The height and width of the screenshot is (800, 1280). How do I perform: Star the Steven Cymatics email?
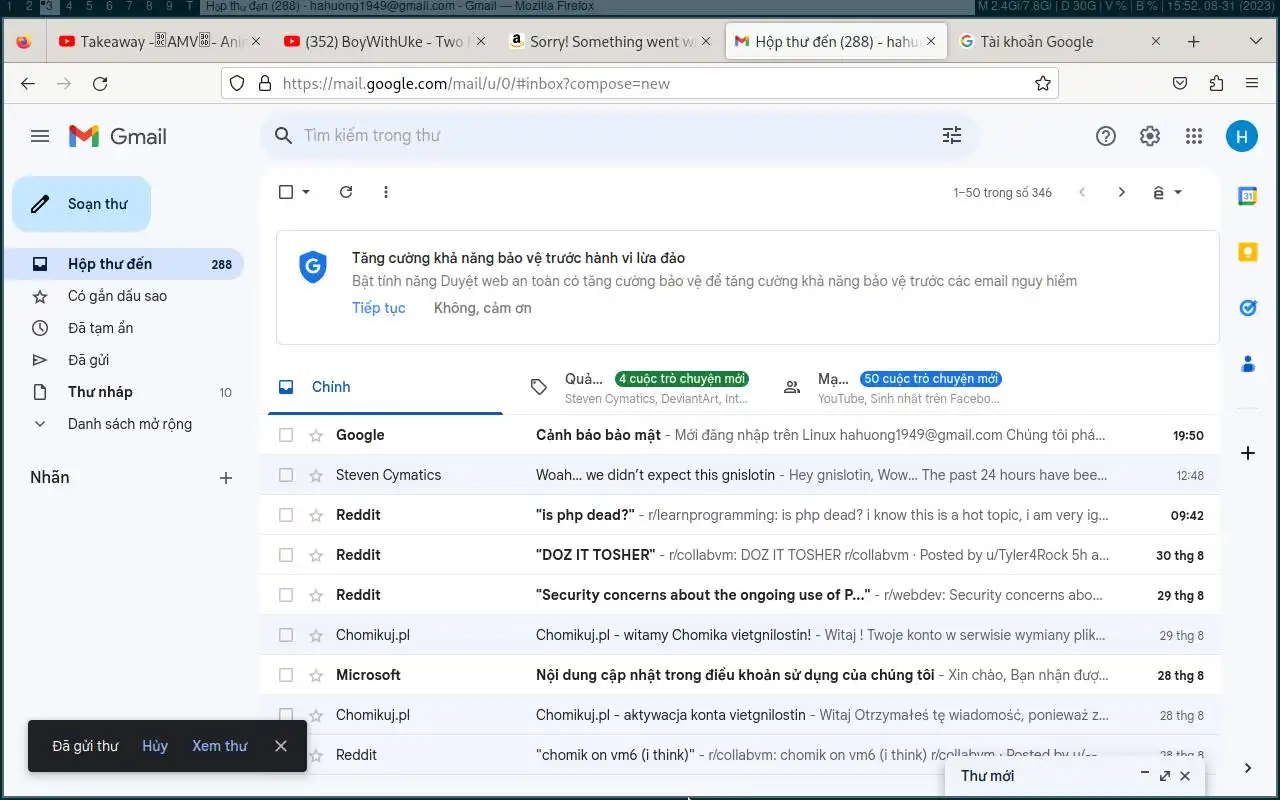click(316, 475)
